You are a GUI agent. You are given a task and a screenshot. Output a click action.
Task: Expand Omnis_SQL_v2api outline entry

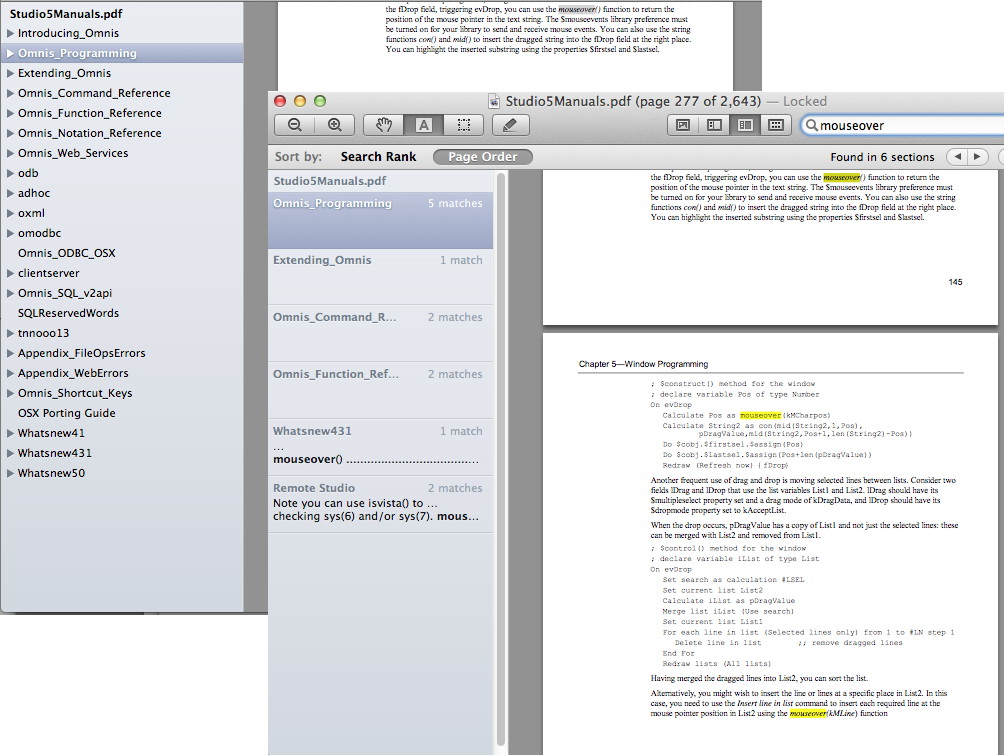coord(10,292)
